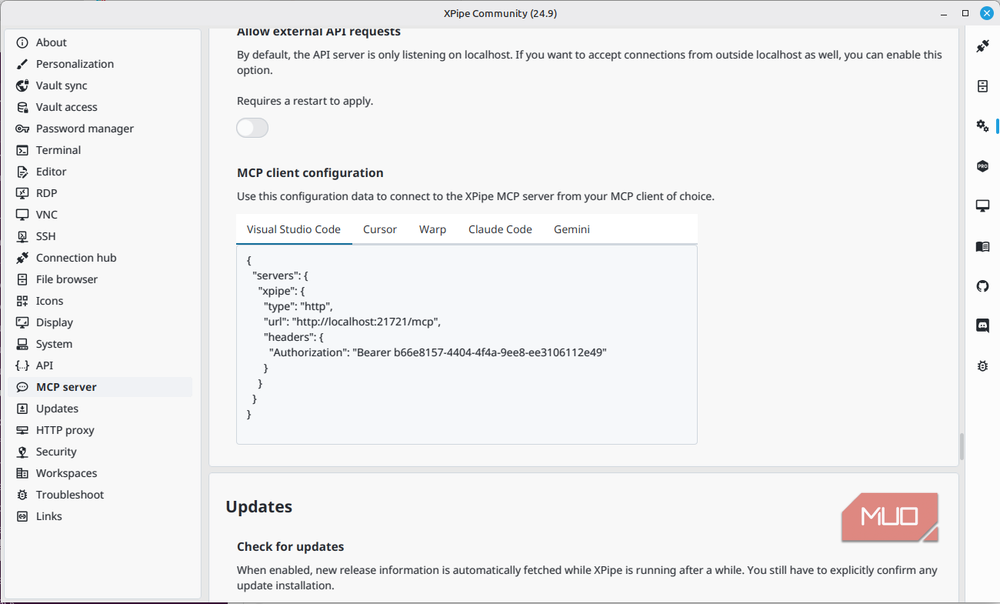Go to Troubleshoot in settings sidebar
Viewport: 1000px width, 604px height.
101,495
